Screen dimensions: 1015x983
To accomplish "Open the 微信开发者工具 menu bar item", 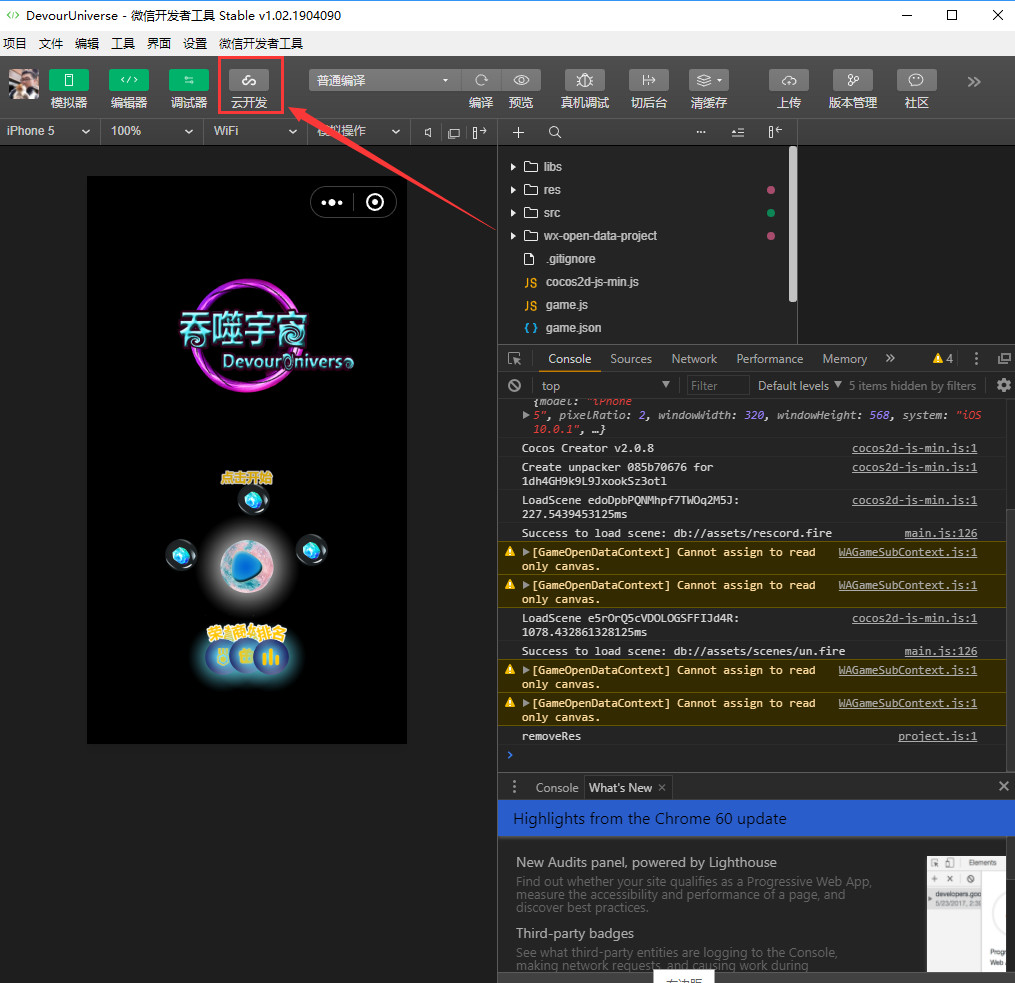I will coord(261,43).
